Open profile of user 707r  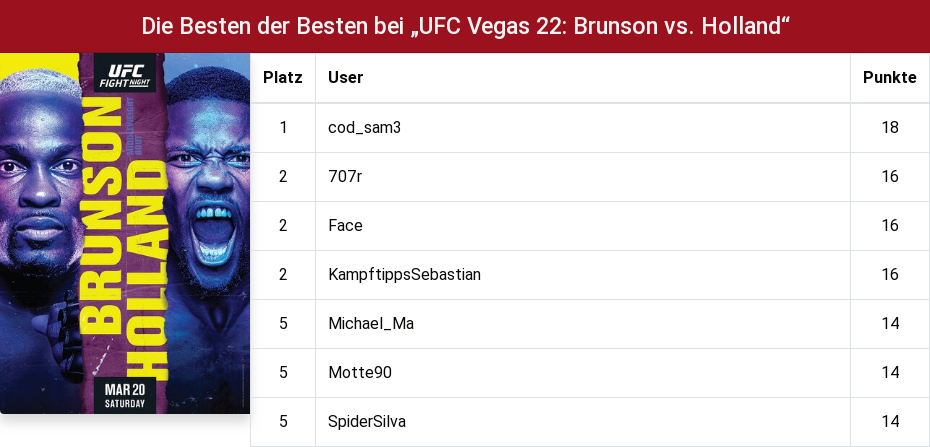point(345,177)
